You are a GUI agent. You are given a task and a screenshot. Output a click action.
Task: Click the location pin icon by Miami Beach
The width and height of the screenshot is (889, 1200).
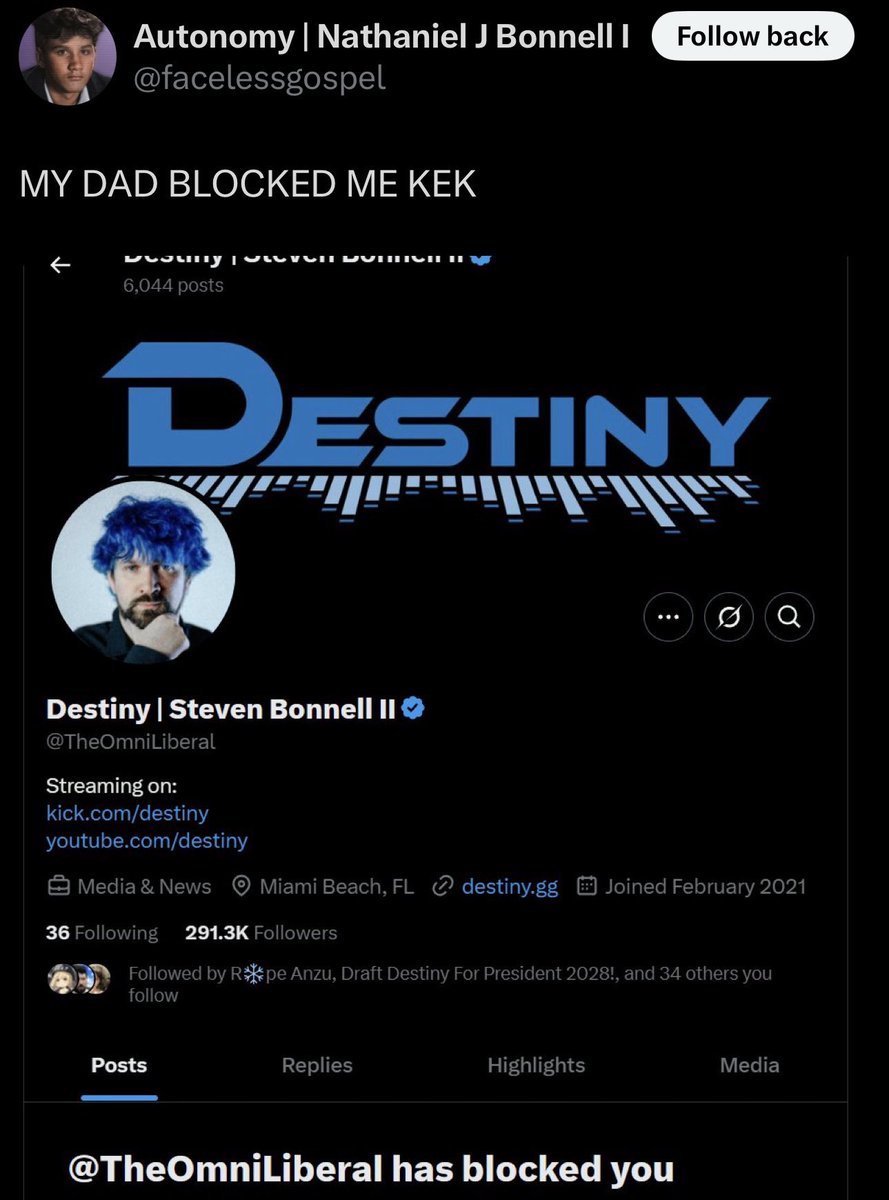pyautogui.click(x=240, y=886)
